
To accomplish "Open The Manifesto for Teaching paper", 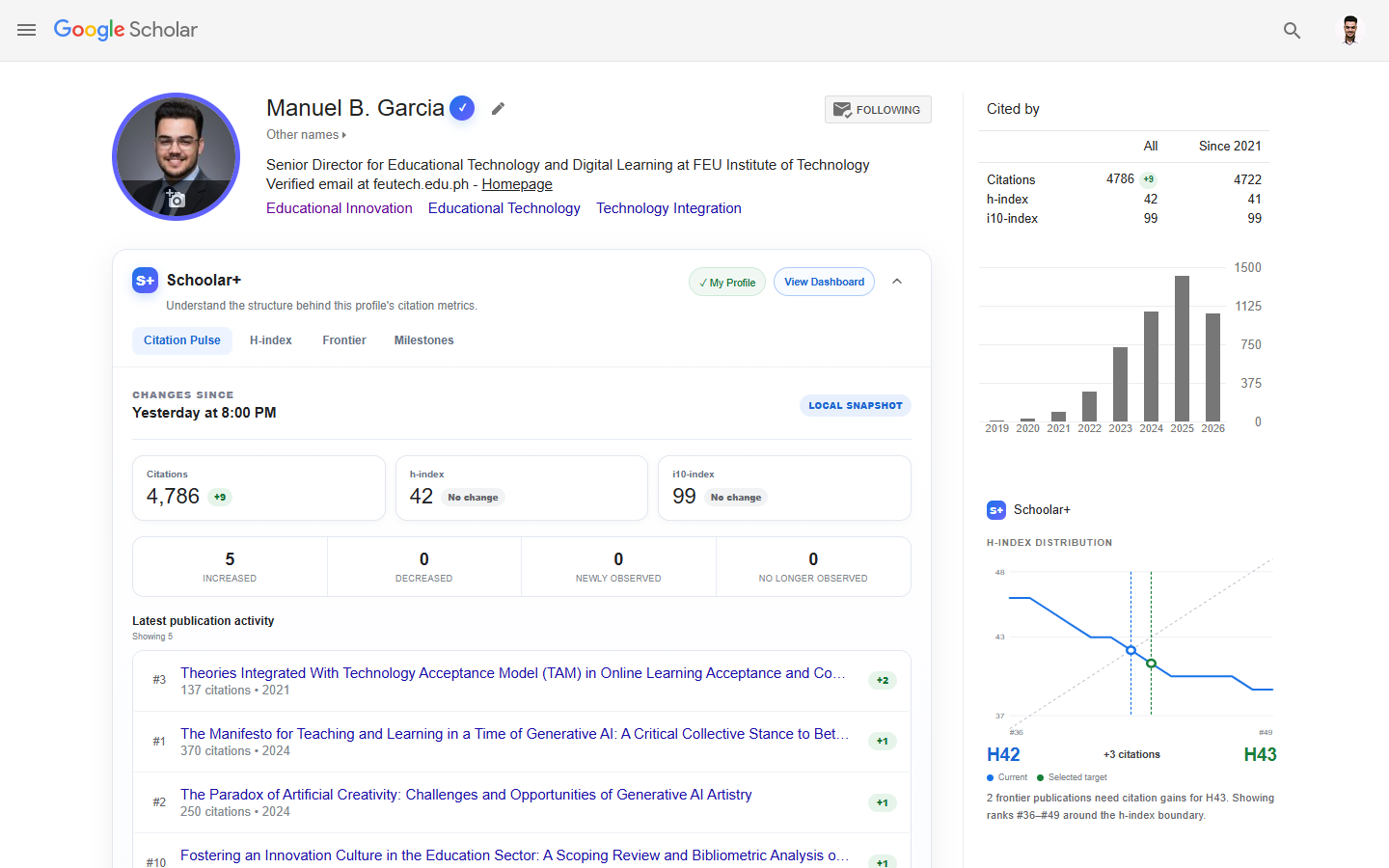I will pyautogui.click(x=515, y=734).
